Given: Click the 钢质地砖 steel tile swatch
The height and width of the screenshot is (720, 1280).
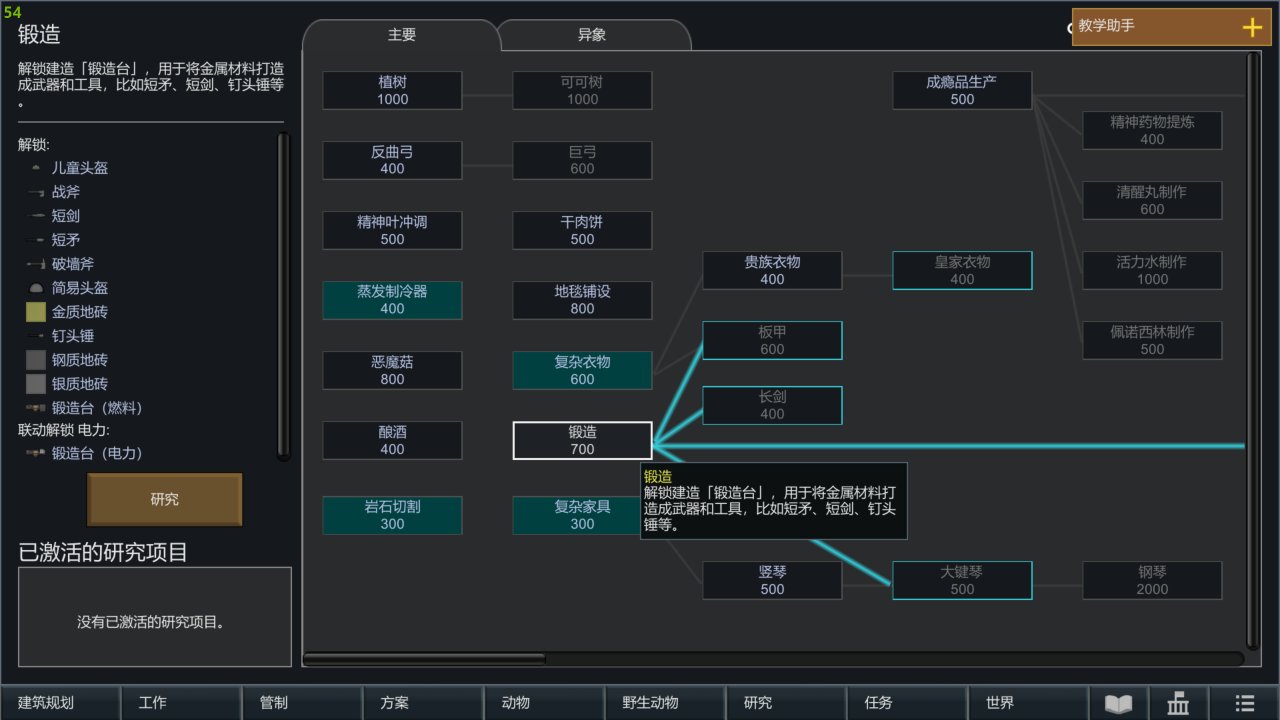Looking at the screenshot, I should pos(36,360).
